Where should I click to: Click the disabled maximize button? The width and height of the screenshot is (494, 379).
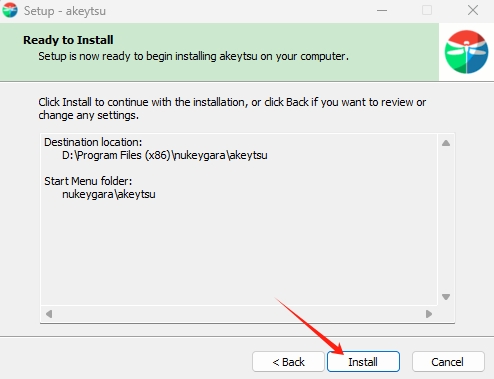click(427, 11)
